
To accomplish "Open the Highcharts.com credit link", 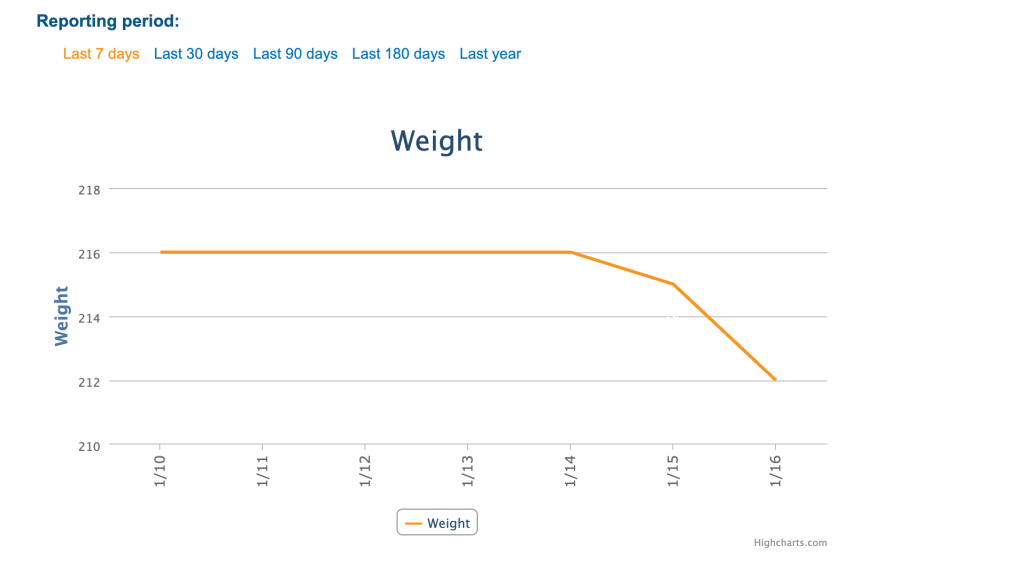I will (790, 543).
